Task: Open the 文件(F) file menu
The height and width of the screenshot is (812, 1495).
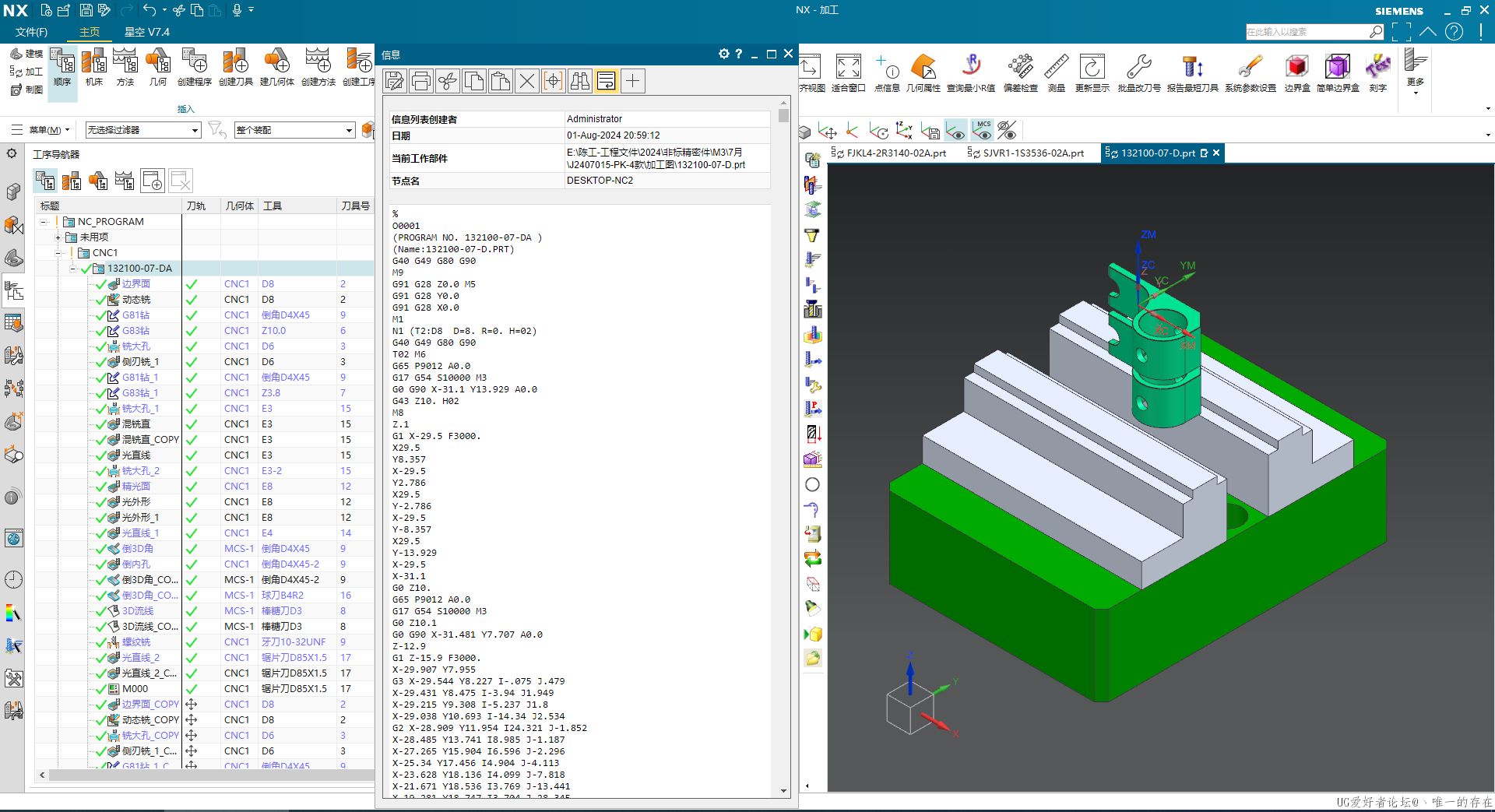Action: pyautogui.click(x=31, y=32)
